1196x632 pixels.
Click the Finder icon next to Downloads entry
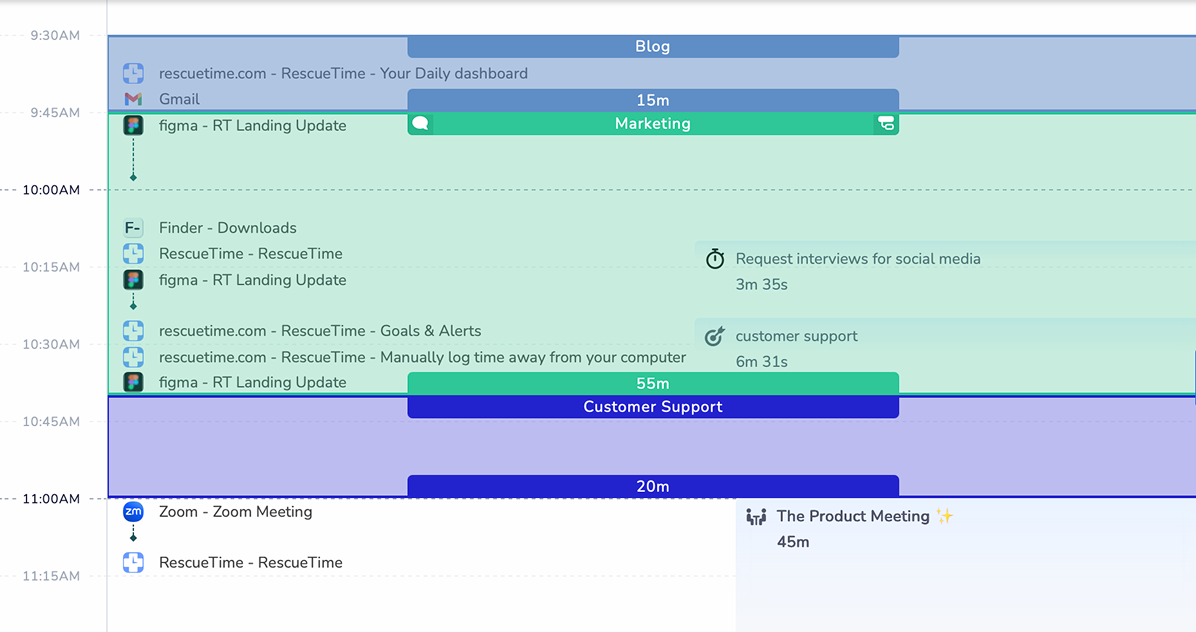(133, 227)
